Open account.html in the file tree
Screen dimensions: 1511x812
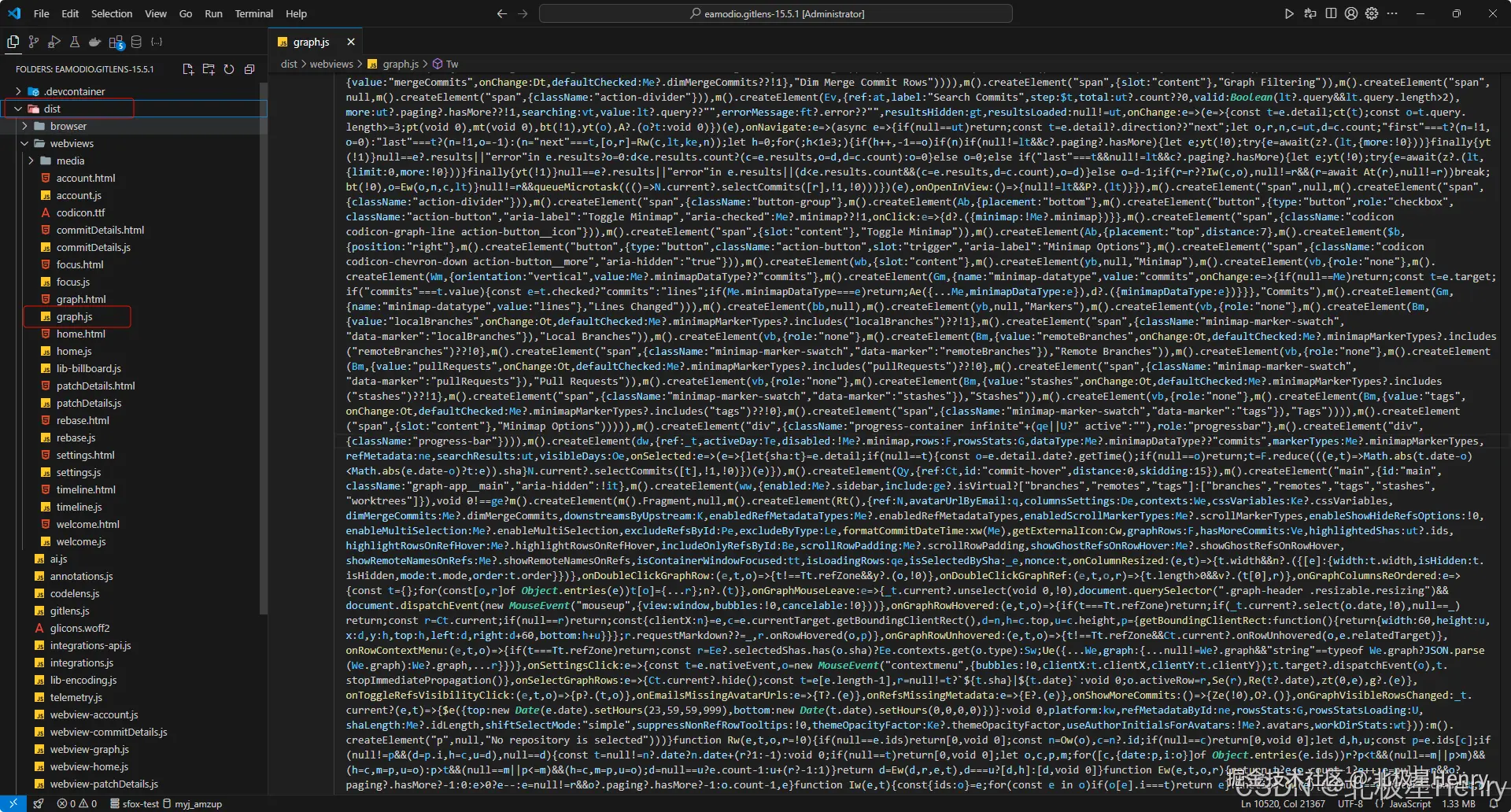pyautogui.click(x=86, y=178)
